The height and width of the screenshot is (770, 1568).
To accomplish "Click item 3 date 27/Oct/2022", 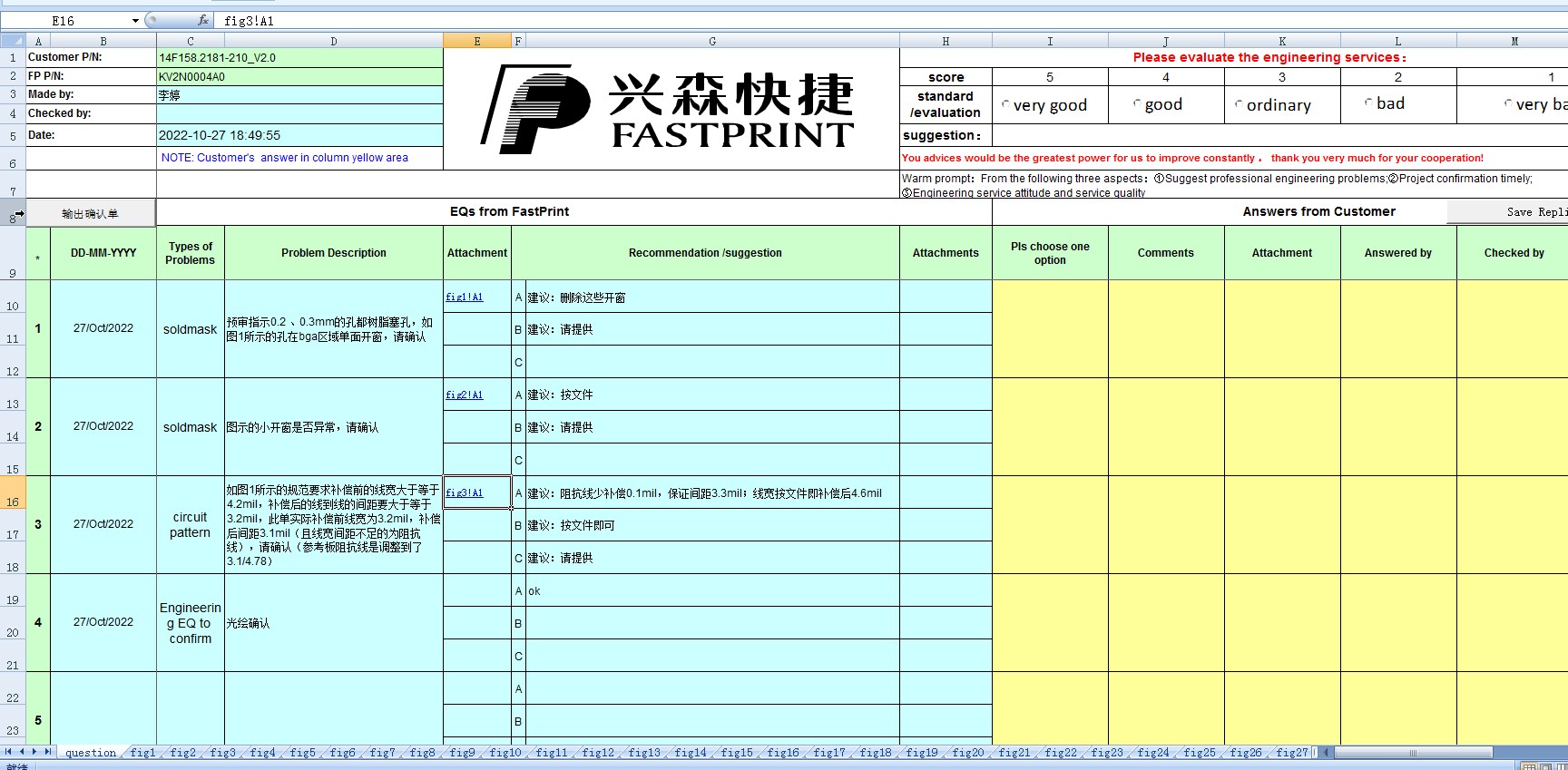I will (x=103, y=524).
